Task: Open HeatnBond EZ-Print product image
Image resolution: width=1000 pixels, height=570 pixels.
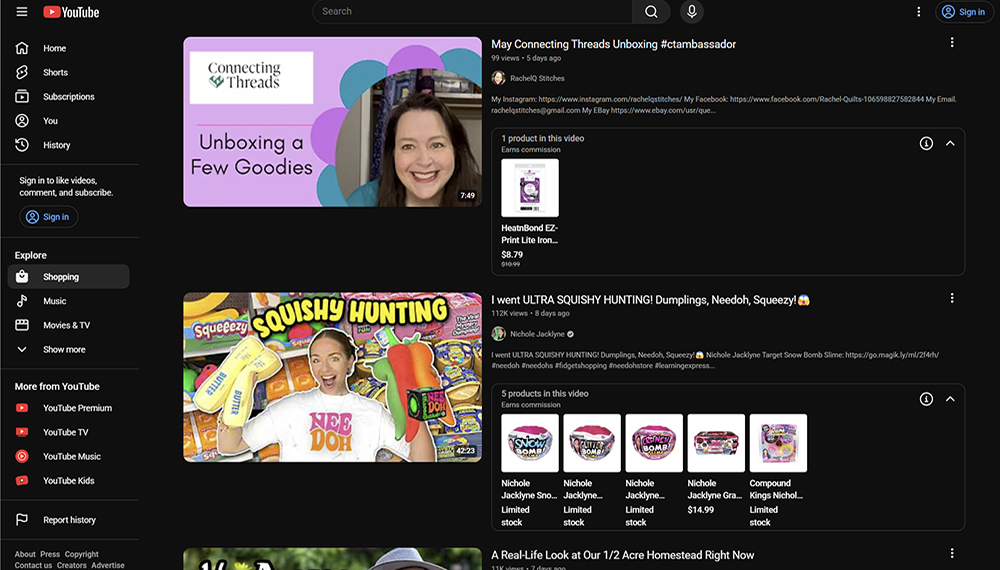Action: coord(529,187)
